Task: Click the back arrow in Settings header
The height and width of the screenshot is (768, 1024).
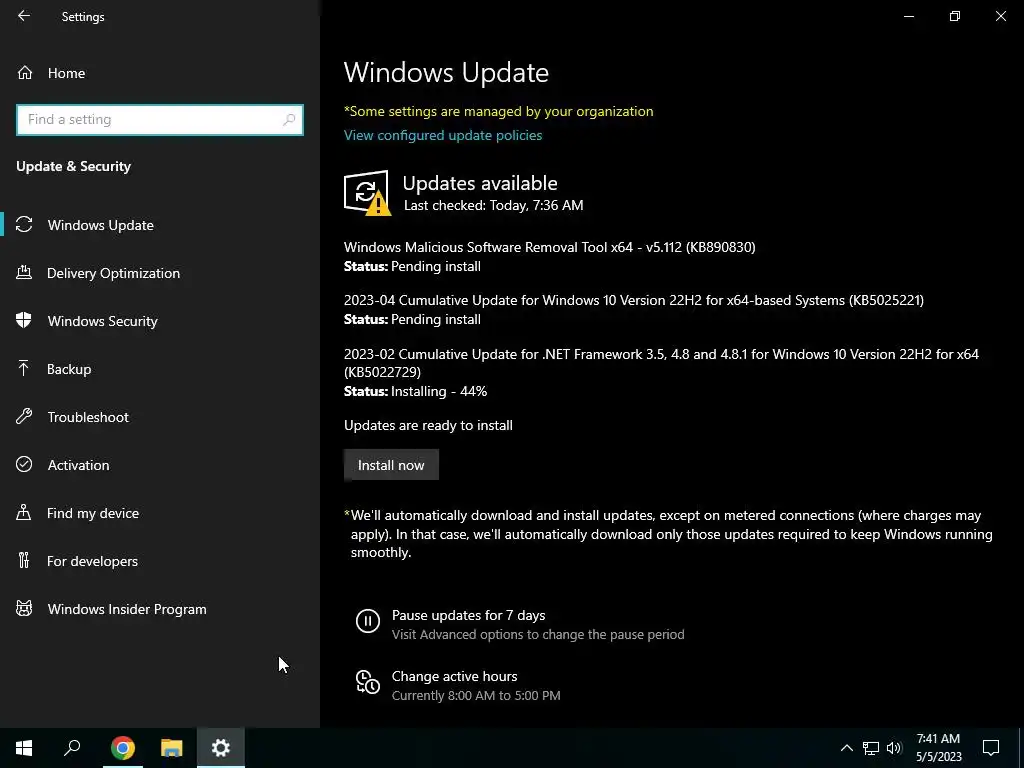Action: point(24,16)
